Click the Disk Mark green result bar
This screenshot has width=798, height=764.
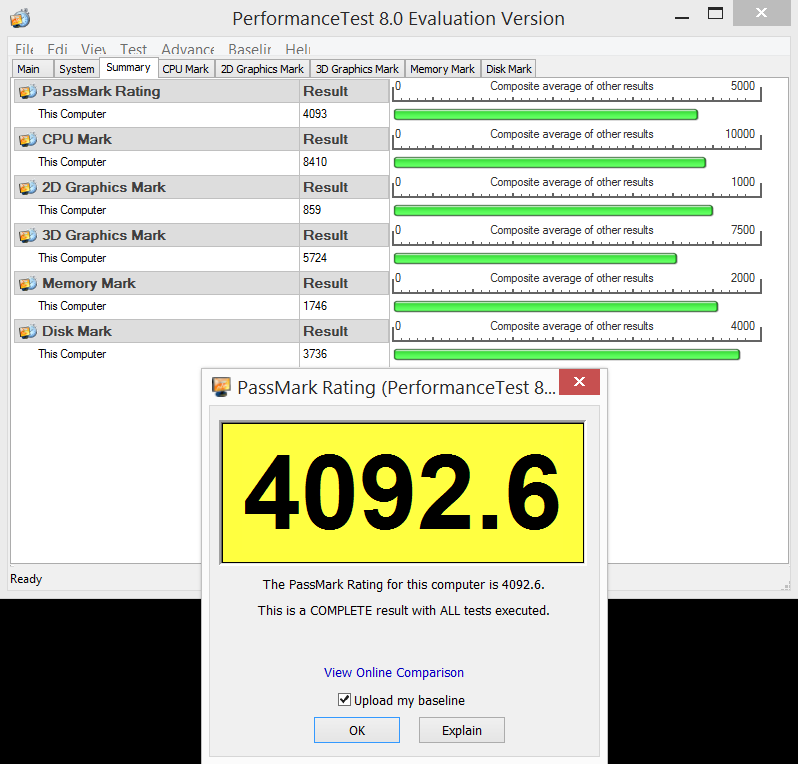(567, 355)
